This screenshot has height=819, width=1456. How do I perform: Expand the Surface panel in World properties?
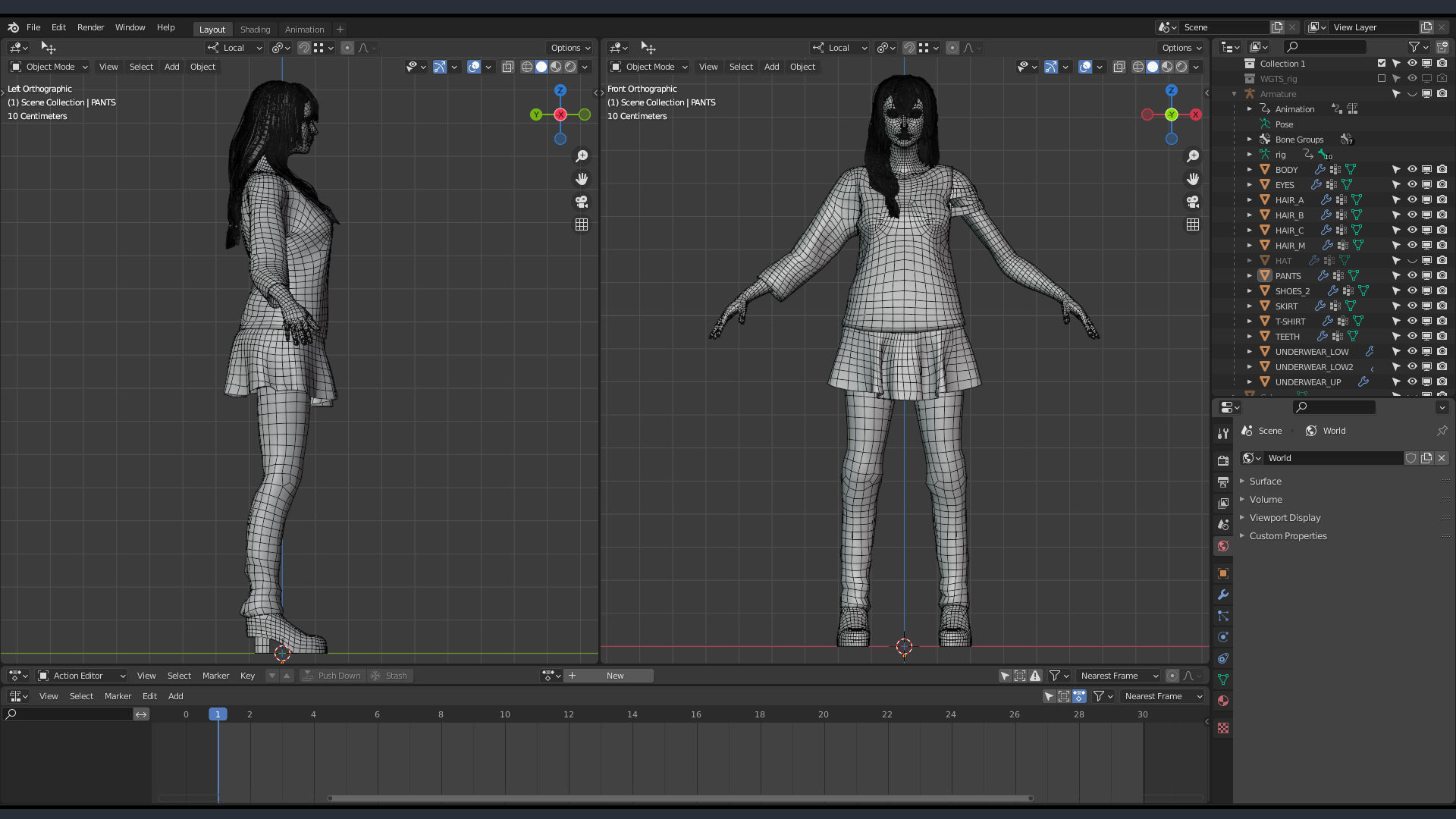pos(1265,482)
